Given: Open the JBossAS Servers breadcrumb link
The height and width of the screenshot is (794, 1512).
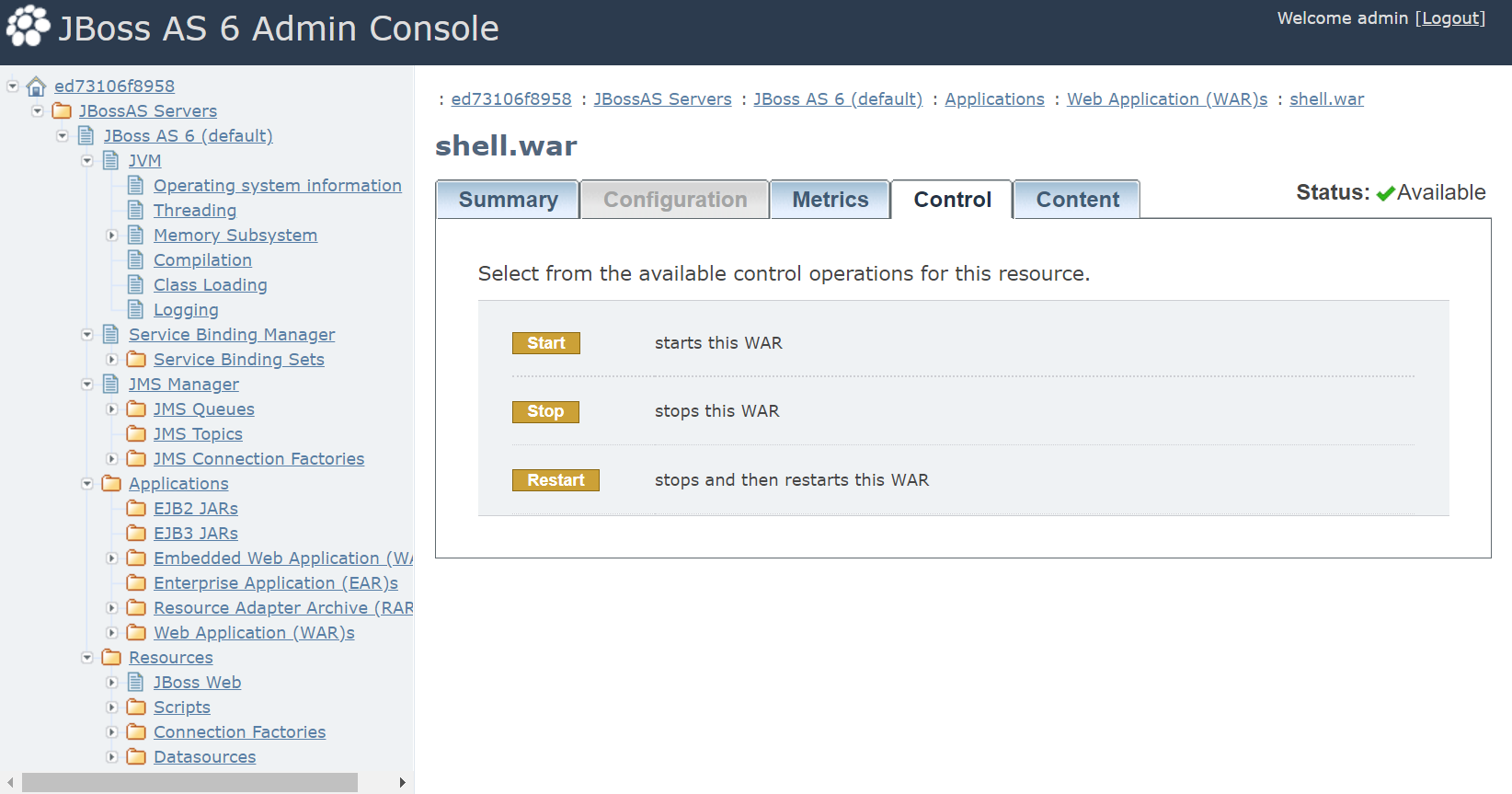Looking at the screenshot, I should (662, 99).
